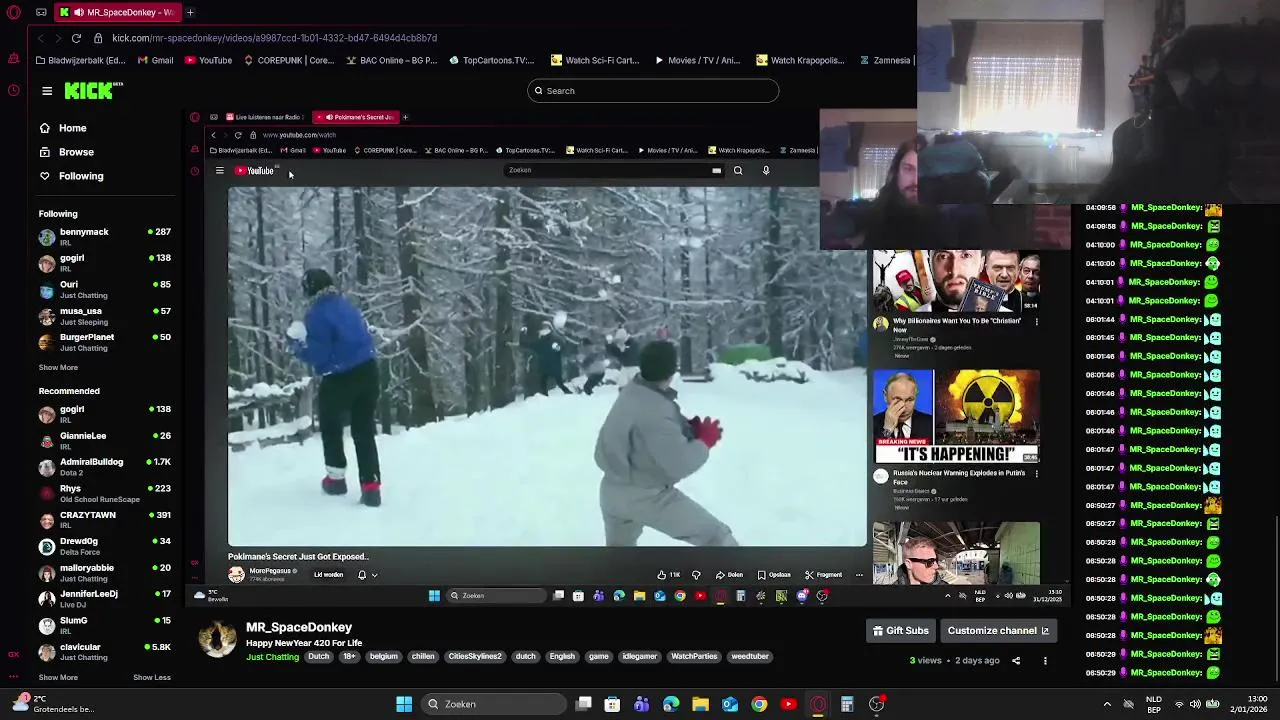Open Google Chrome from taskbar
This screenshot has height=720, width=1280.
(759, 704)
